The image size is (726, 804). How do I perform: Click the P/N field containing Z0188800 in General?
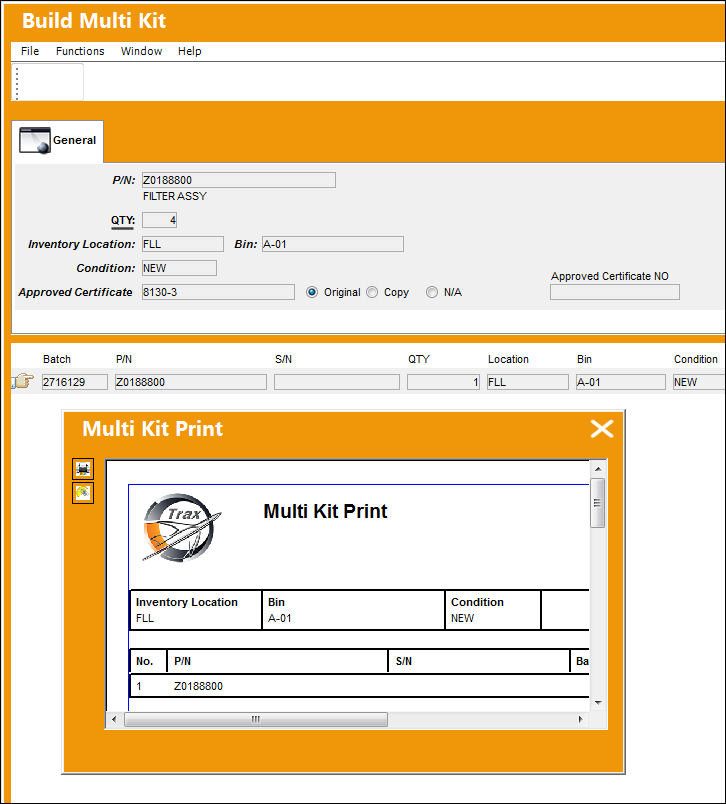239,180
